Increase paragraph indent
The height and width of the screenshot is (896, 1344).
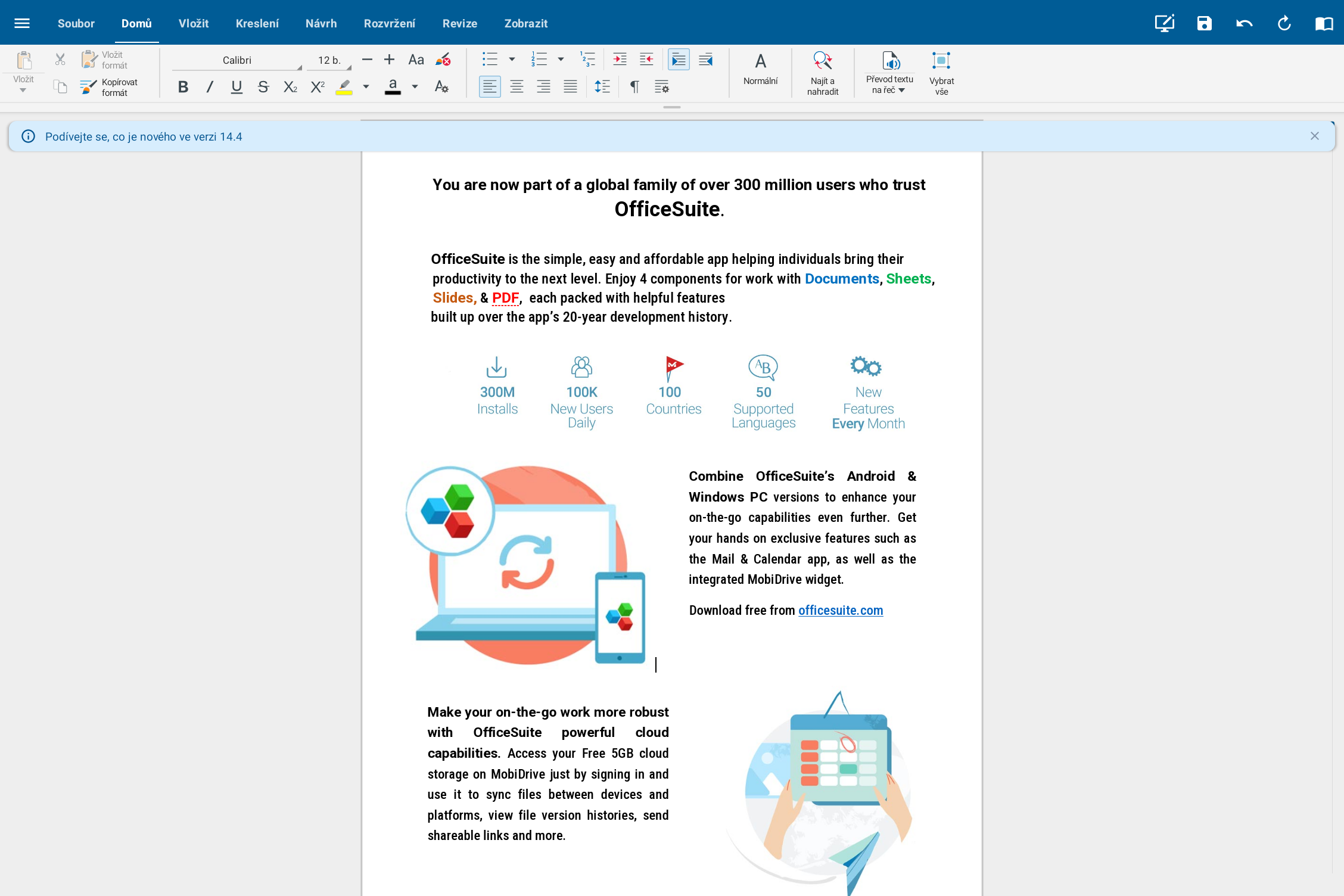620,59
